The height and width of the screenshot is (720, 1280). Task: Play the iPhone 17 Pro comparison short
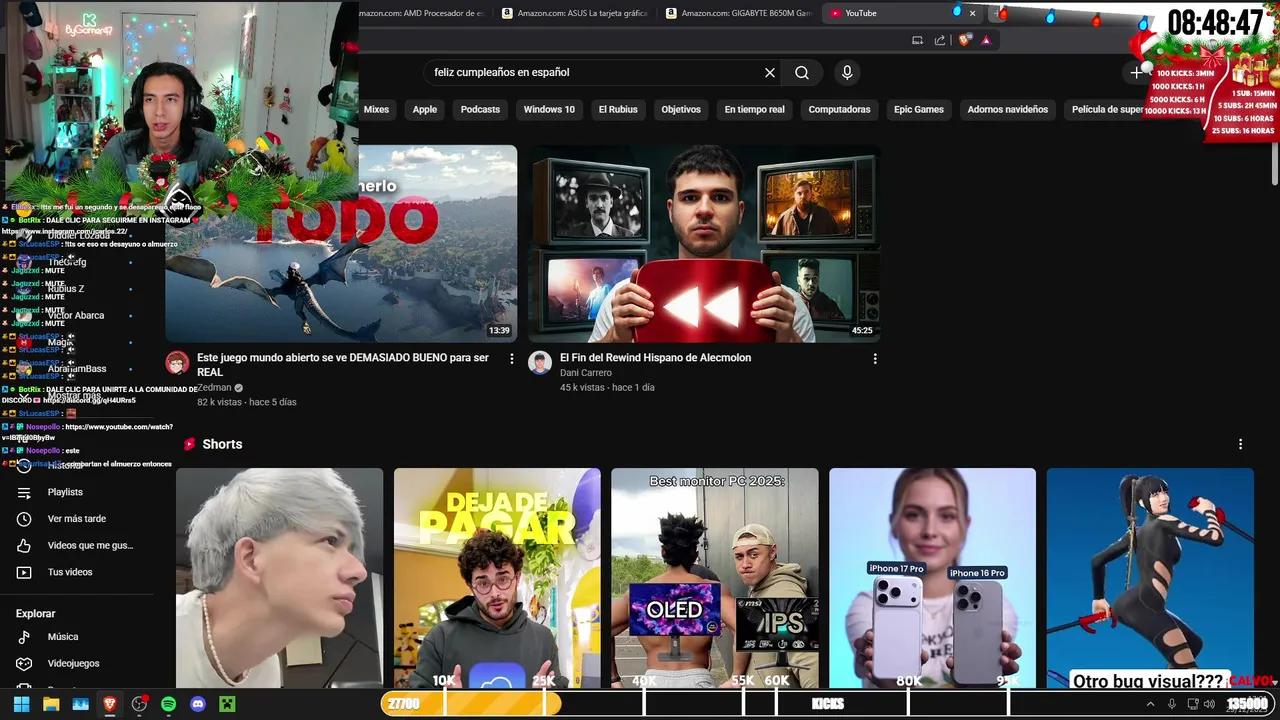click(932, 578)
